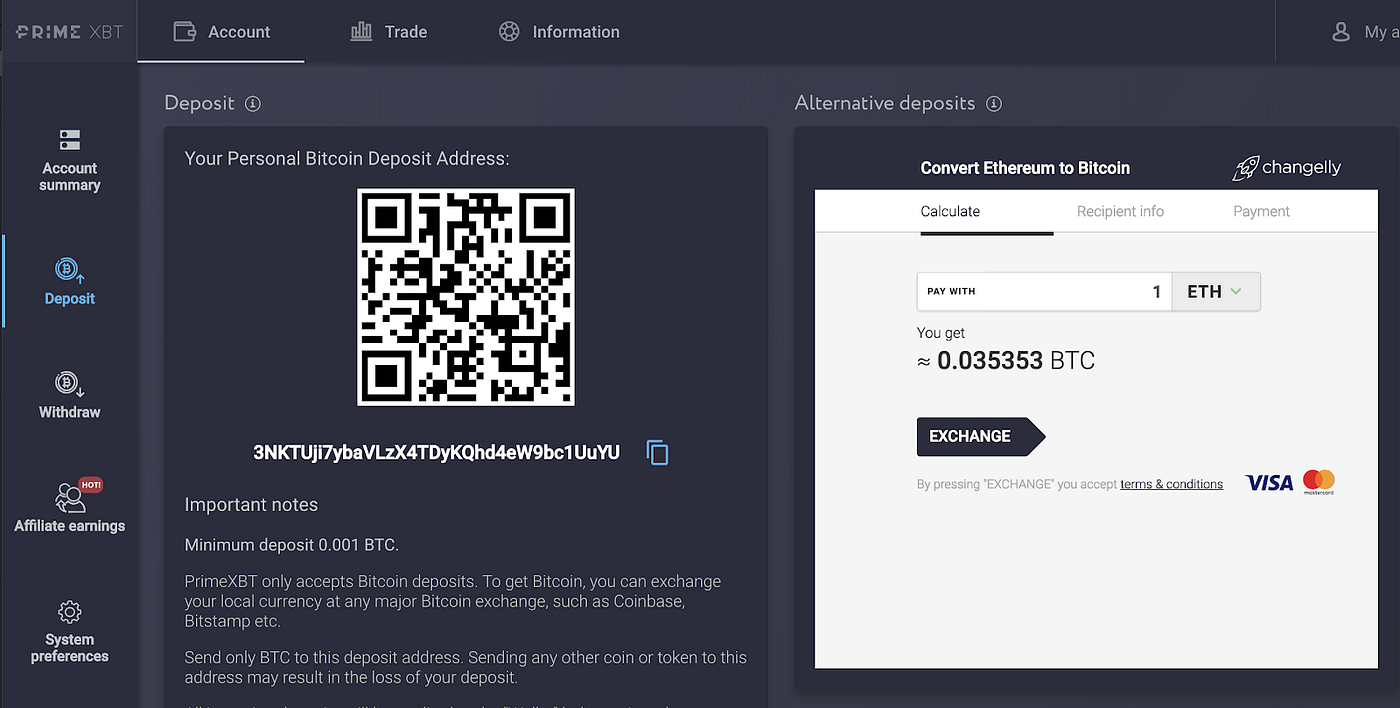Click the wallet icon beside Account
1400x708 pixels.
184,32
